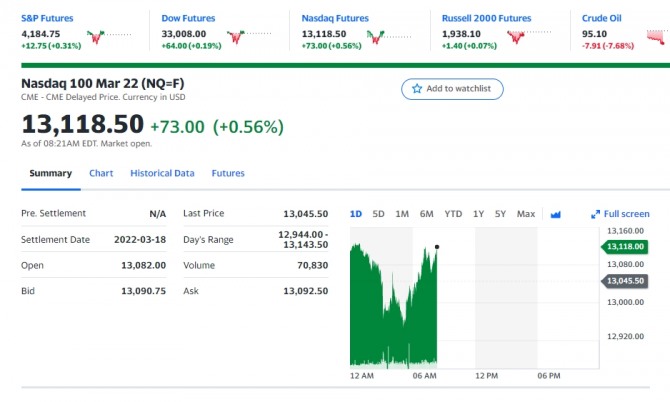Viewport: 670px width, 402px height.
Task: Open the Historical Data tab
Action: click(162, 173)
